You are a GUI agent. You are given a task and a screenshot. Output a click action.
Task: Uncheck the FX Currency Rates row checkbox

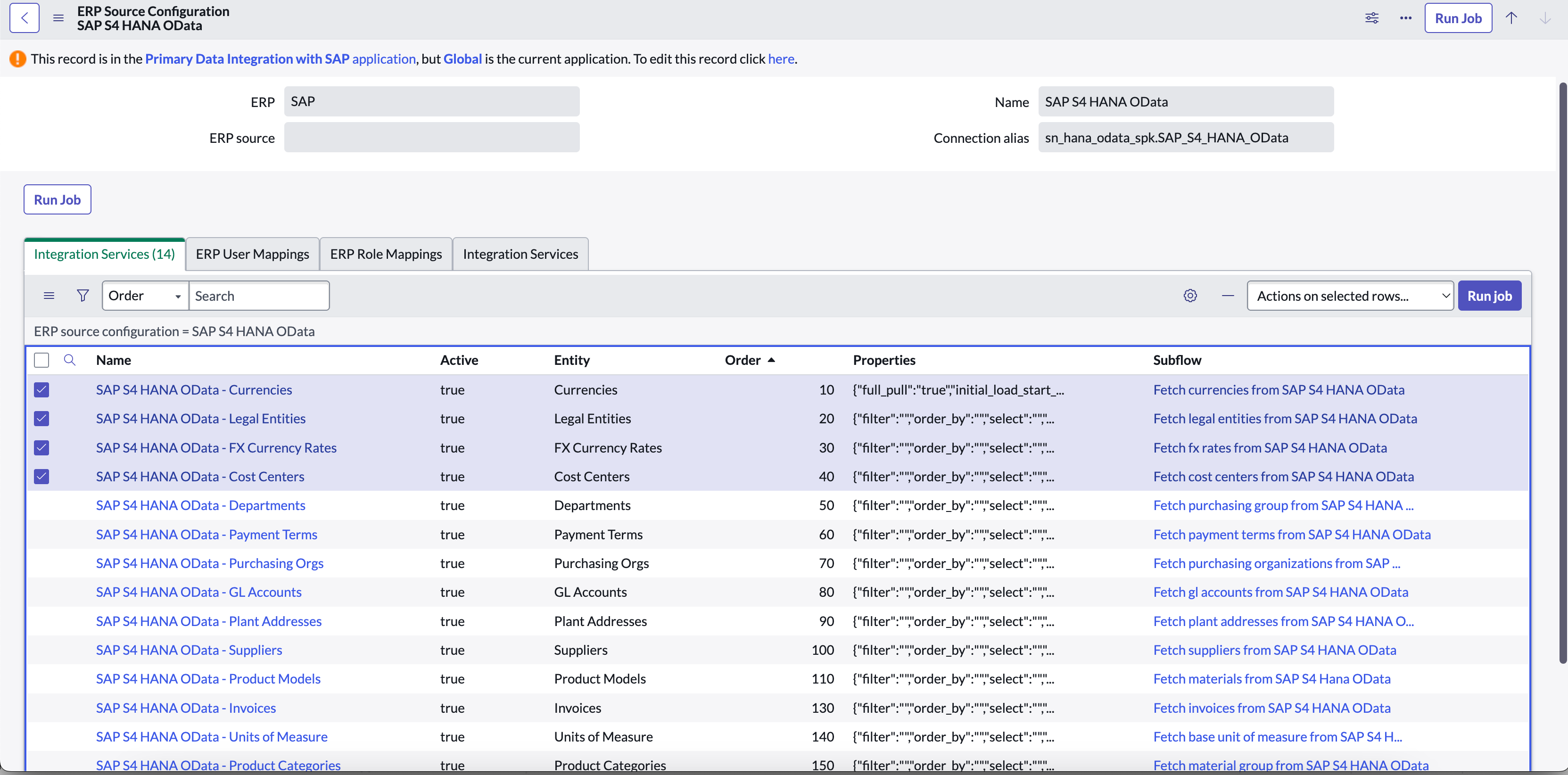click(41, 448)
